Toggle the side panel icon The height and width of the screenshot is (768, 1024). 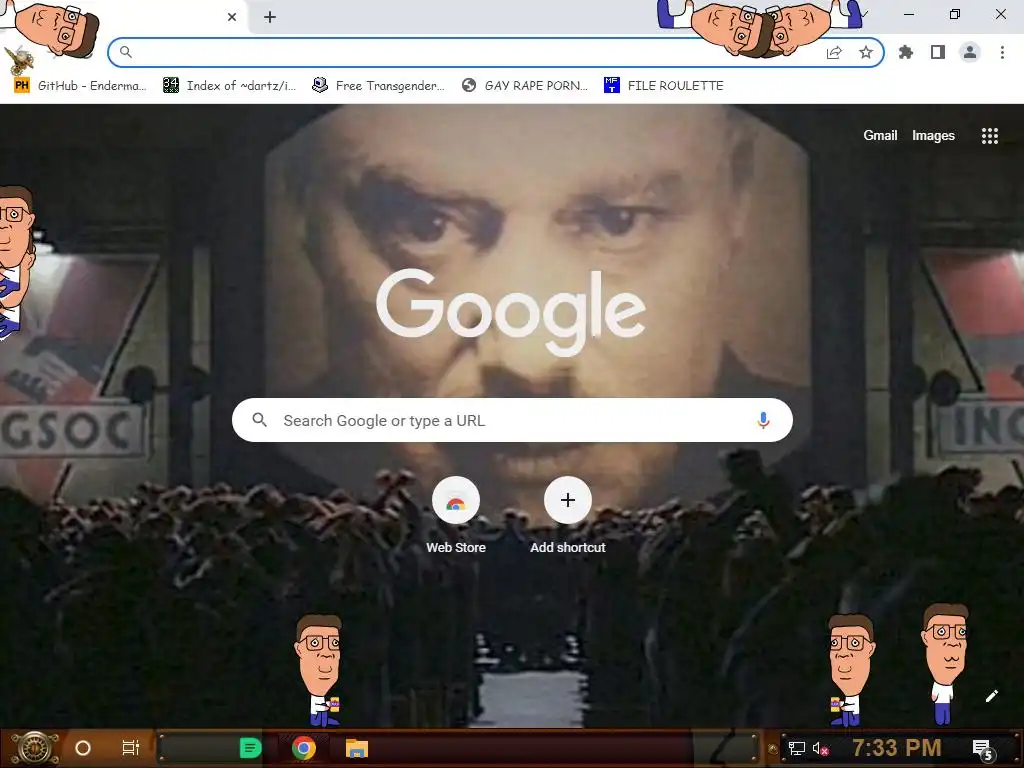pyautogui.click(x=938, y=52)
